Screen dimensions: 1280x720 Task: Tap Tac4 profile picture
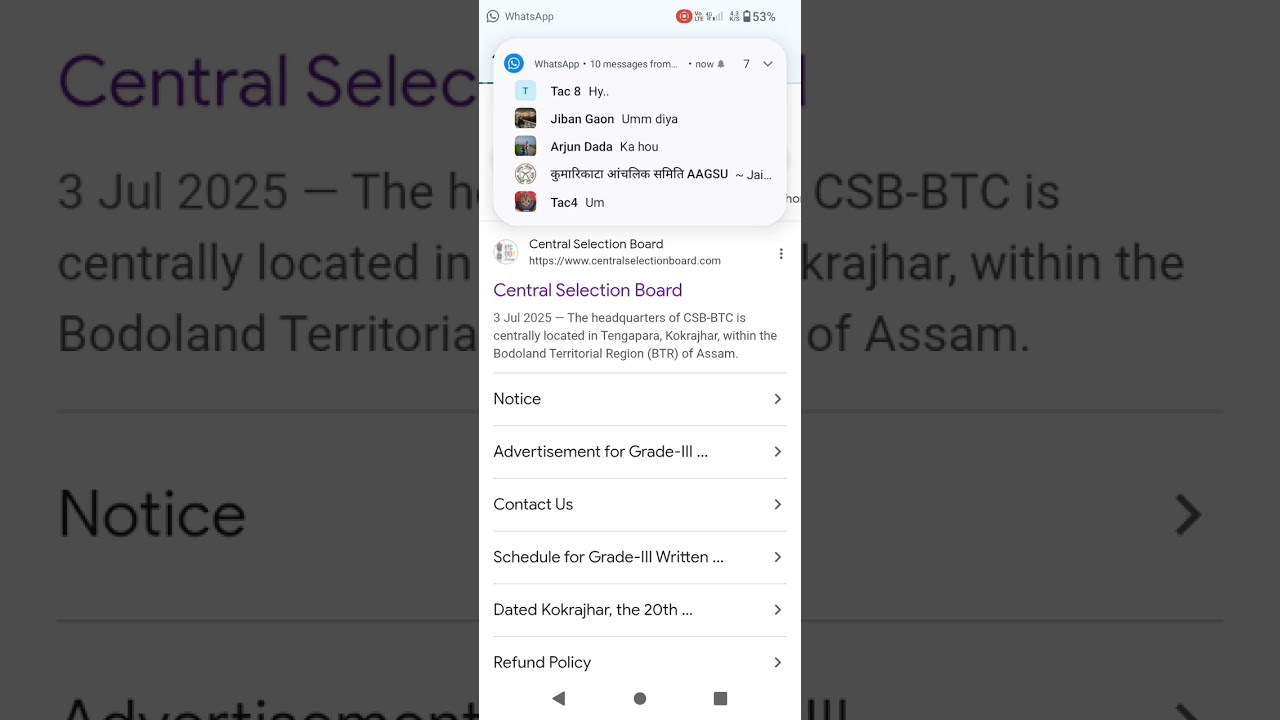click(x=525, y=202)
